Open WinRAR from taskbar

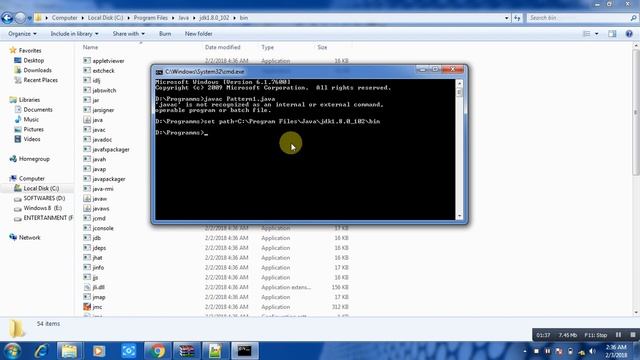[x=186, y=351]
